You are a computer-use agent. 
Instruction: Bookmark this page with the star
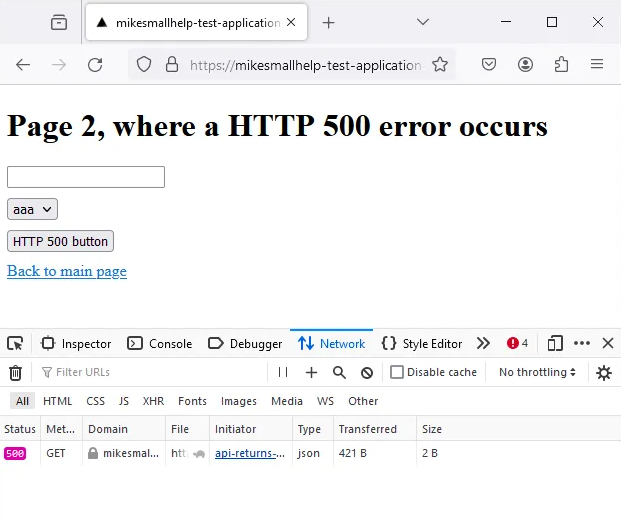[440, 64]
